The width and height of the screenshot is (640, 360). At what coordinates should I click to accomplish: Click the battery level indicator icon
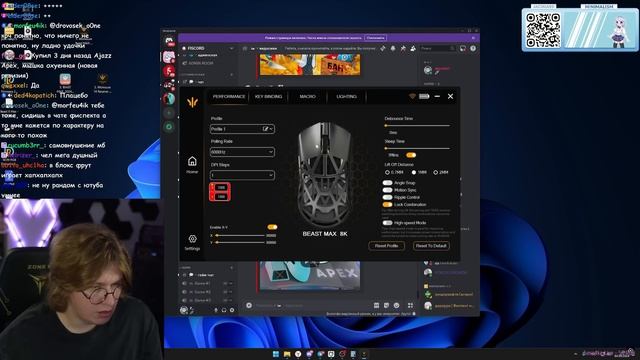(x=424, y=96)
